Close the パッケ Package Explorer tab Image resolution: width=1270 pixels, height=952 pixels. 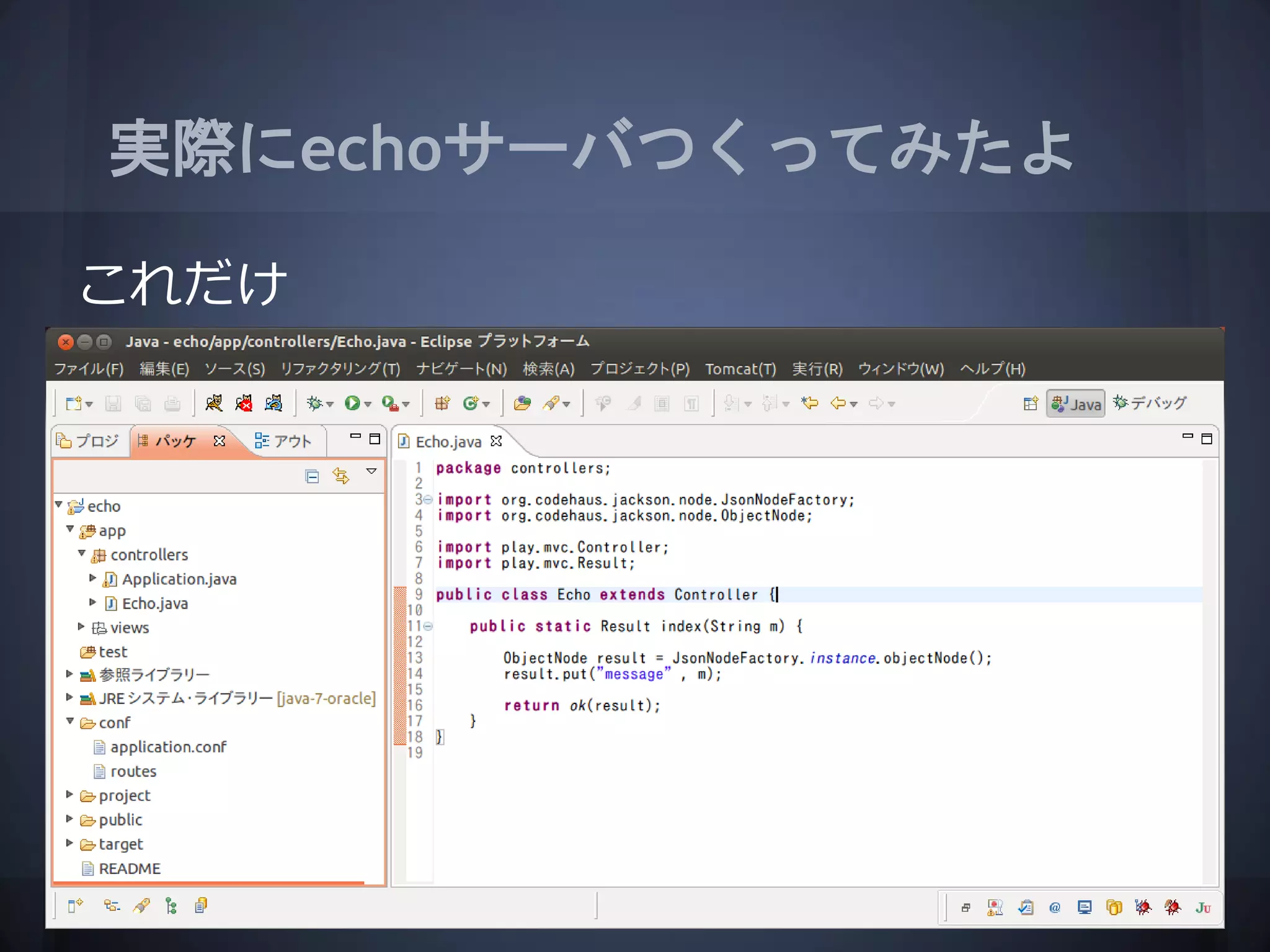(x=220, y=441)
